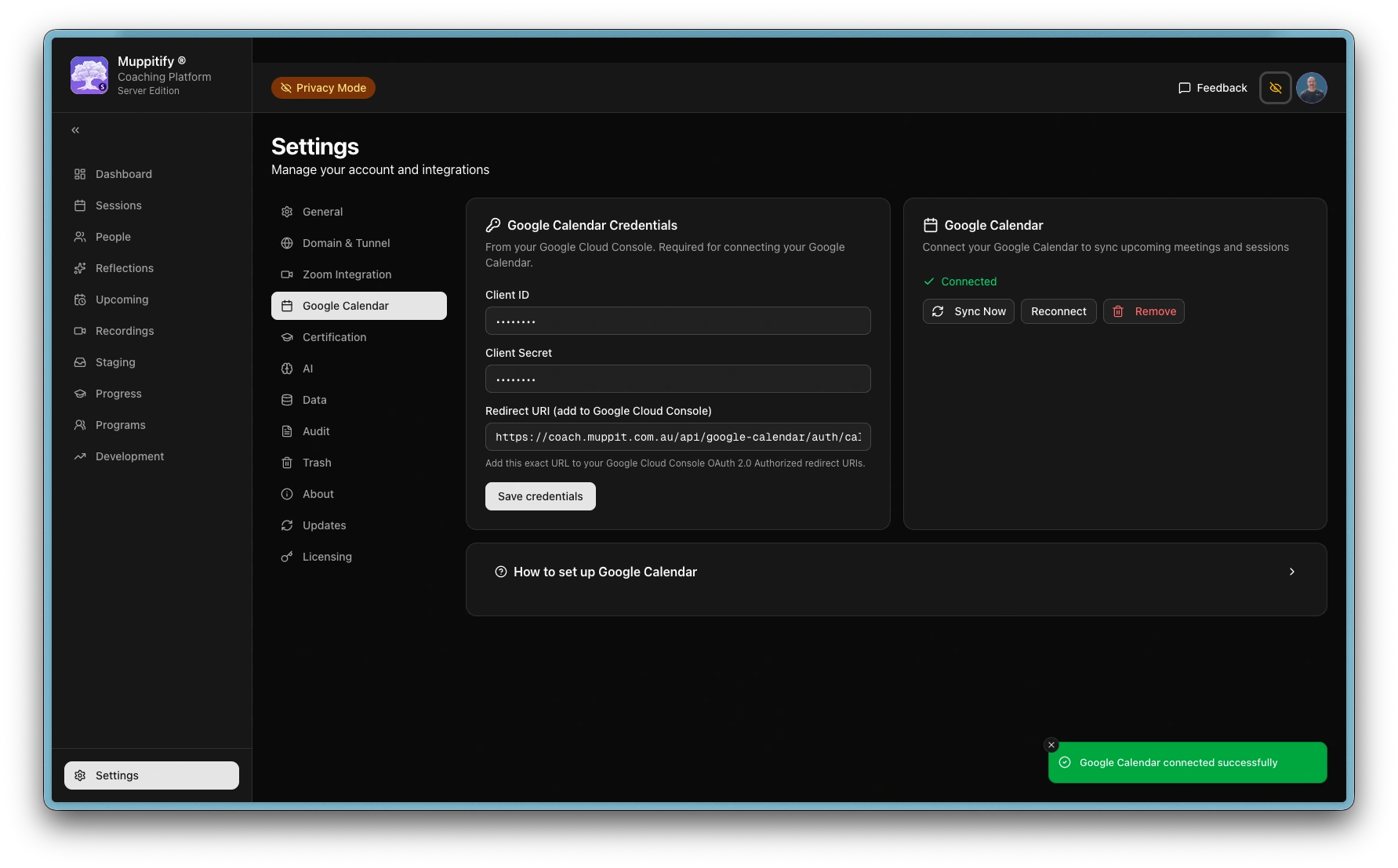Select the Redirect URI text field
The image size is (1398, 868).
tap(677, 437)
